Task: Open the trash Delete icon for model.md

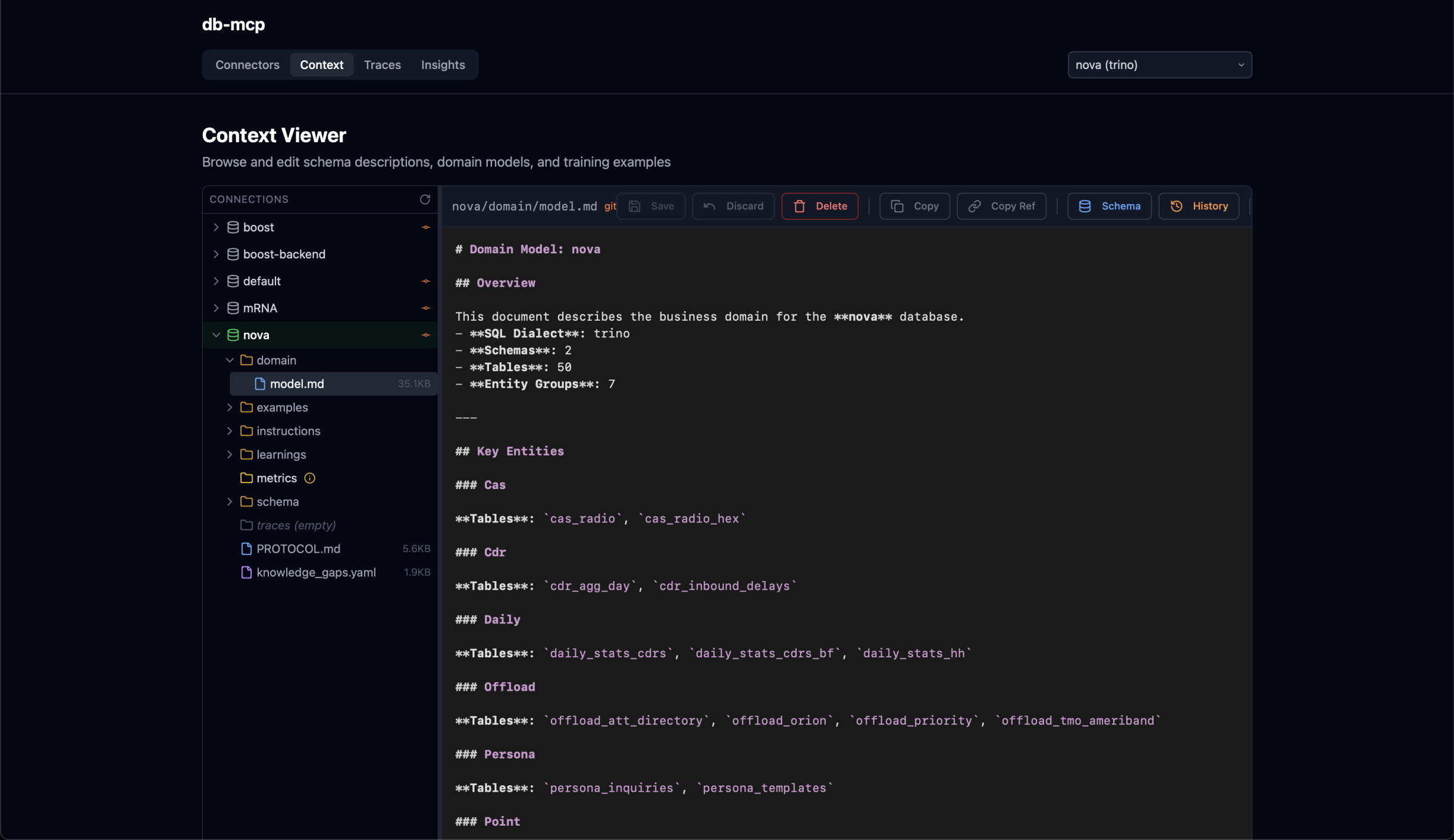Action: (800, 206)
